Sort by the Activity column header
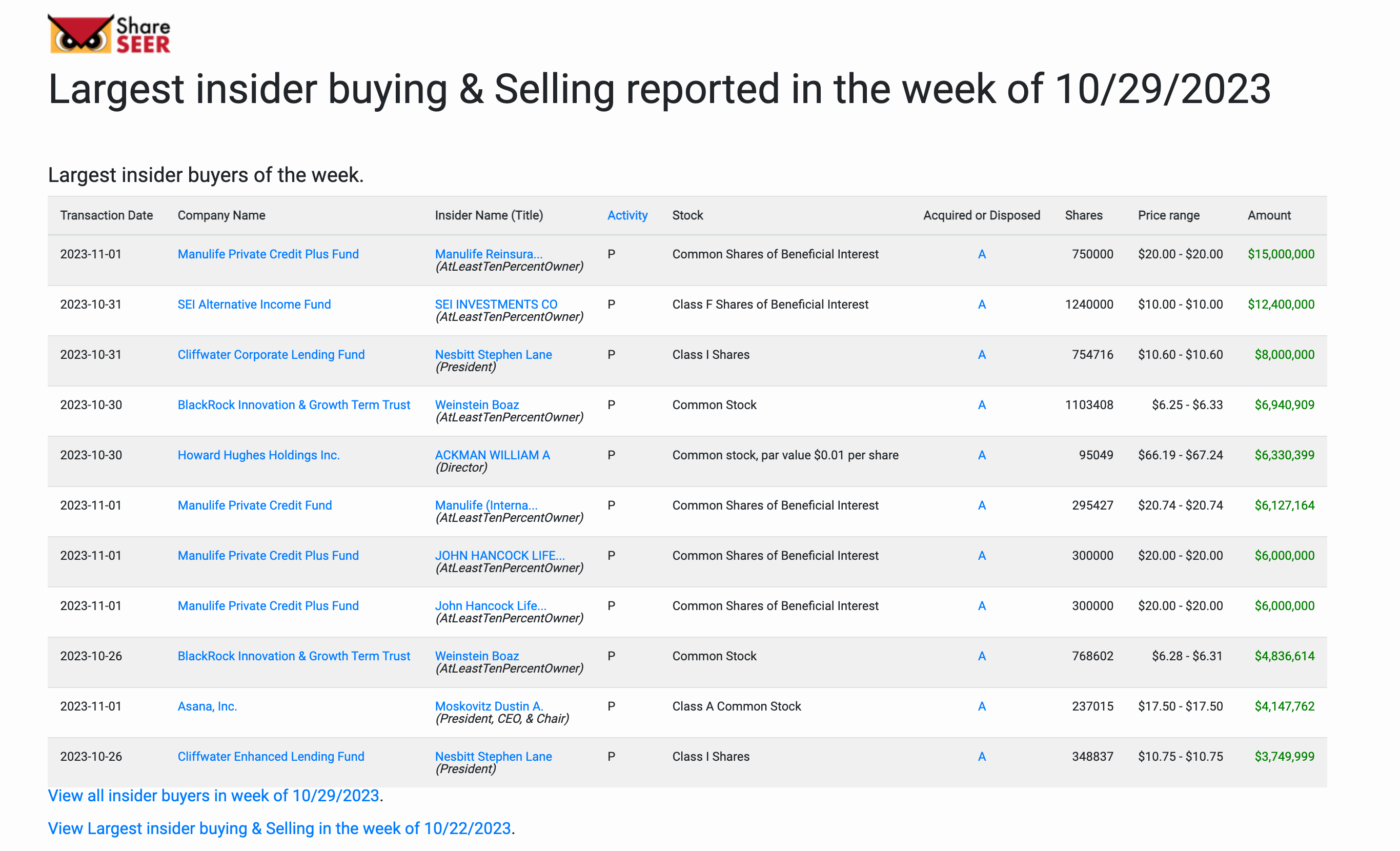This screenshot has height=851, width=1400. (627, 215)
